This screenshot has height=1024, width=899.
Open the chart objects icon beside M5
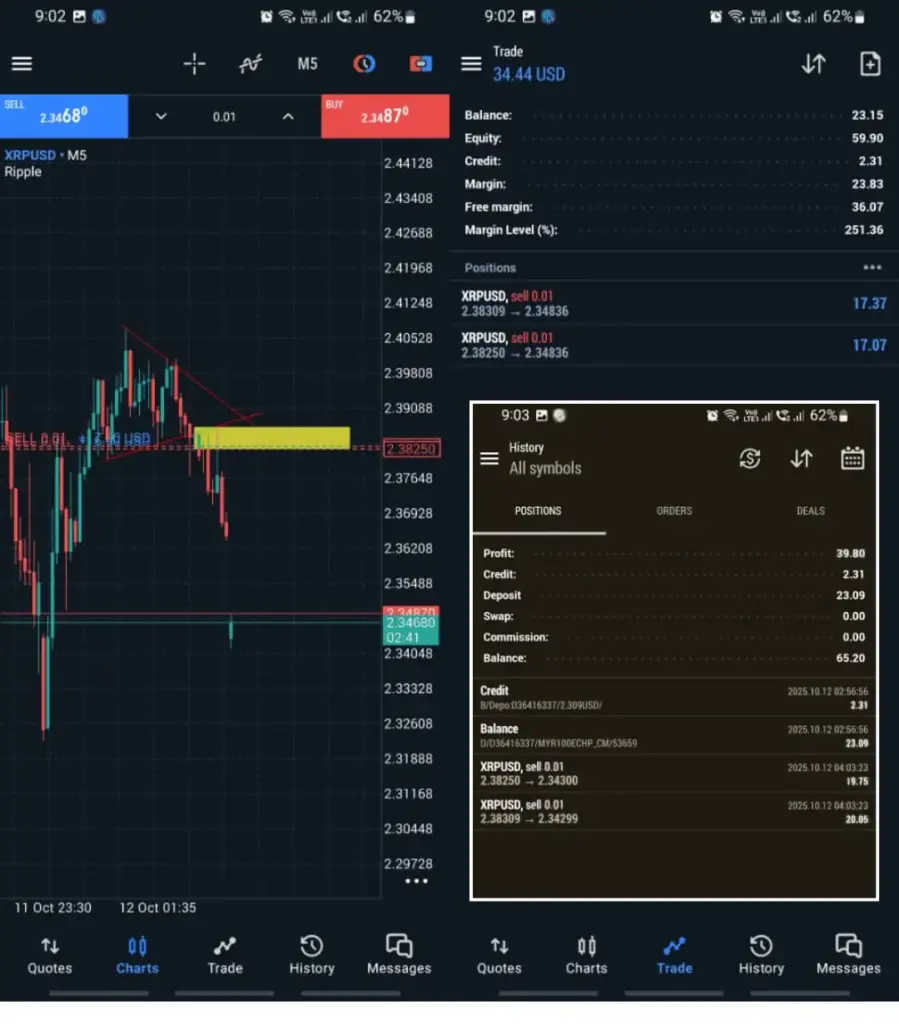(x=364, y=64)
